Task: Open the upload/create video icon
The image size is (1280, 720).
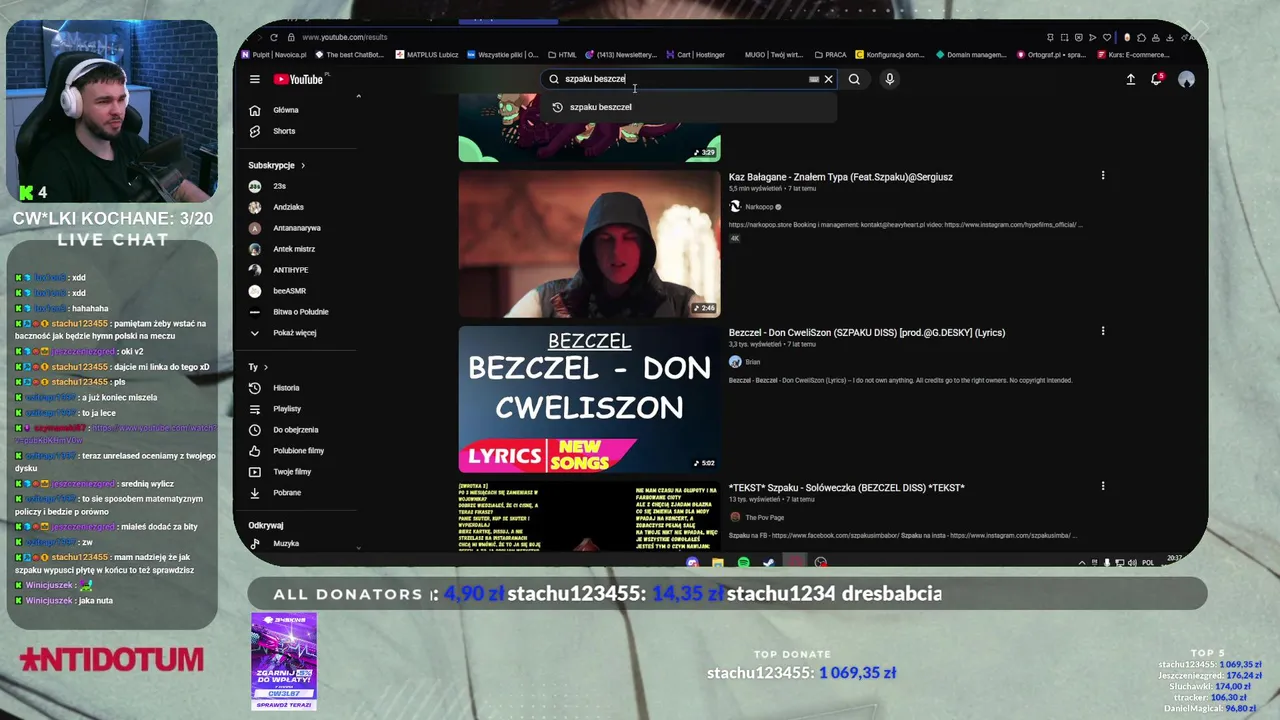Action: [1131, 79]
